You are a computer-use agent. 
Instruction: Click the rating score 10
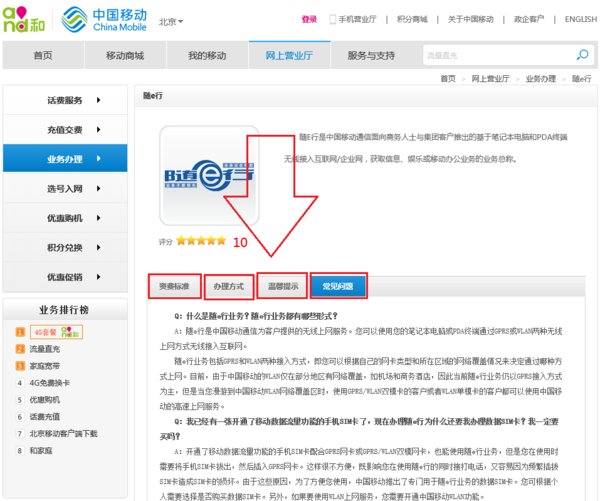240,242
